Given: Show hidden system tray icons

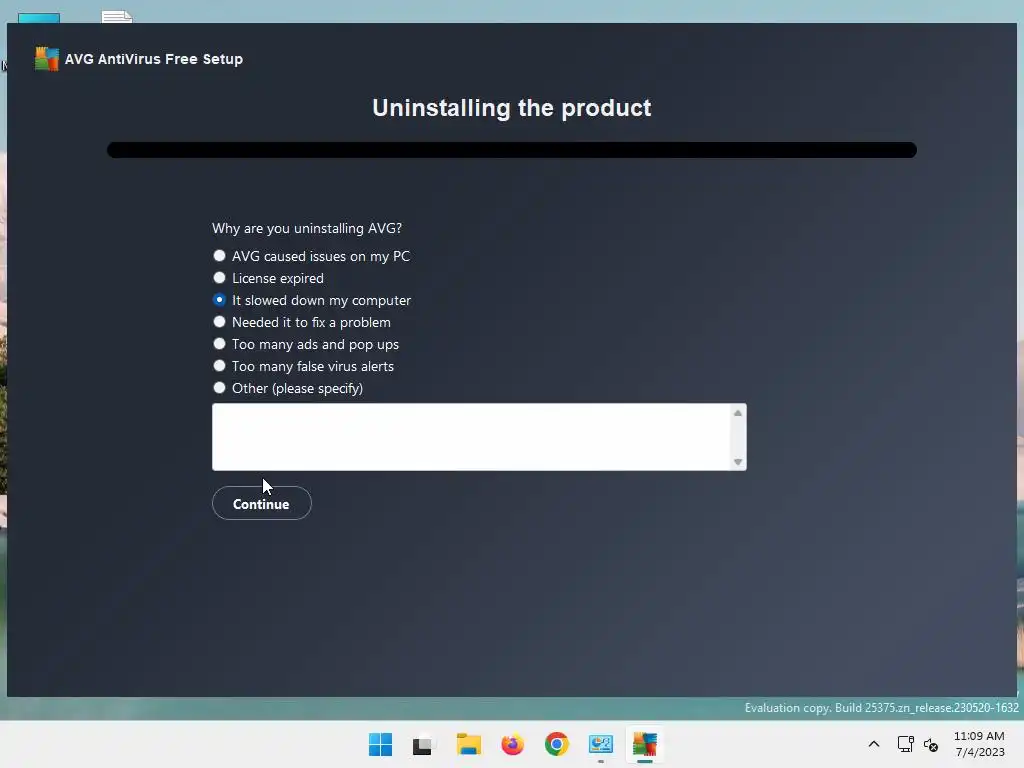Looking at the screenshot, I should pos(874,744).
